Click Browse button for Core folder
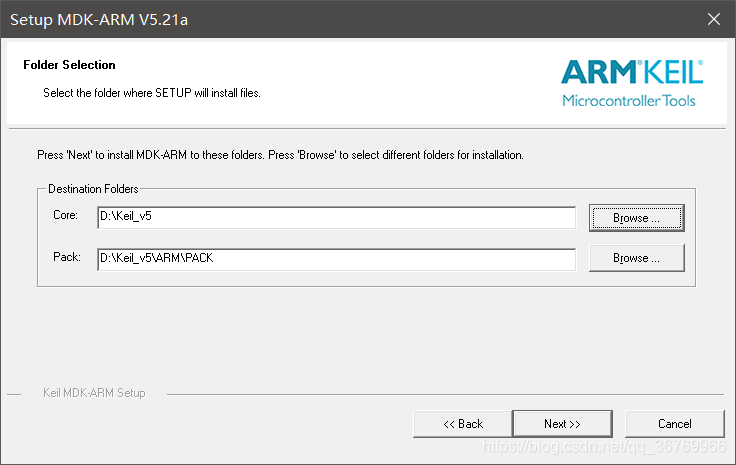 (x=636, y=218)
